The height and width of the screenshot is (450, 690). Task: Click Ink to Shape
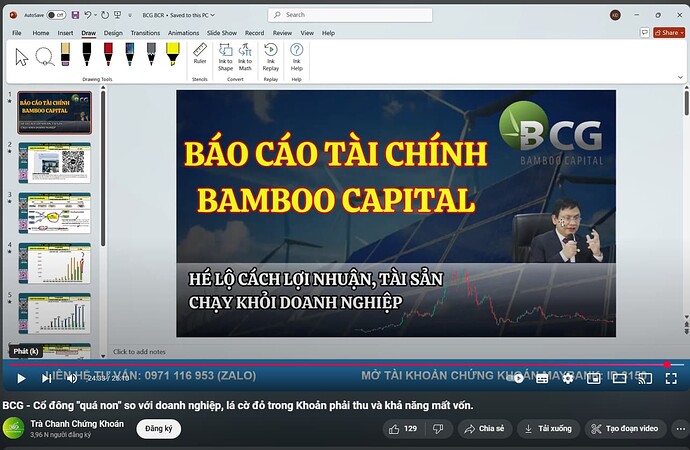(225, 57)
